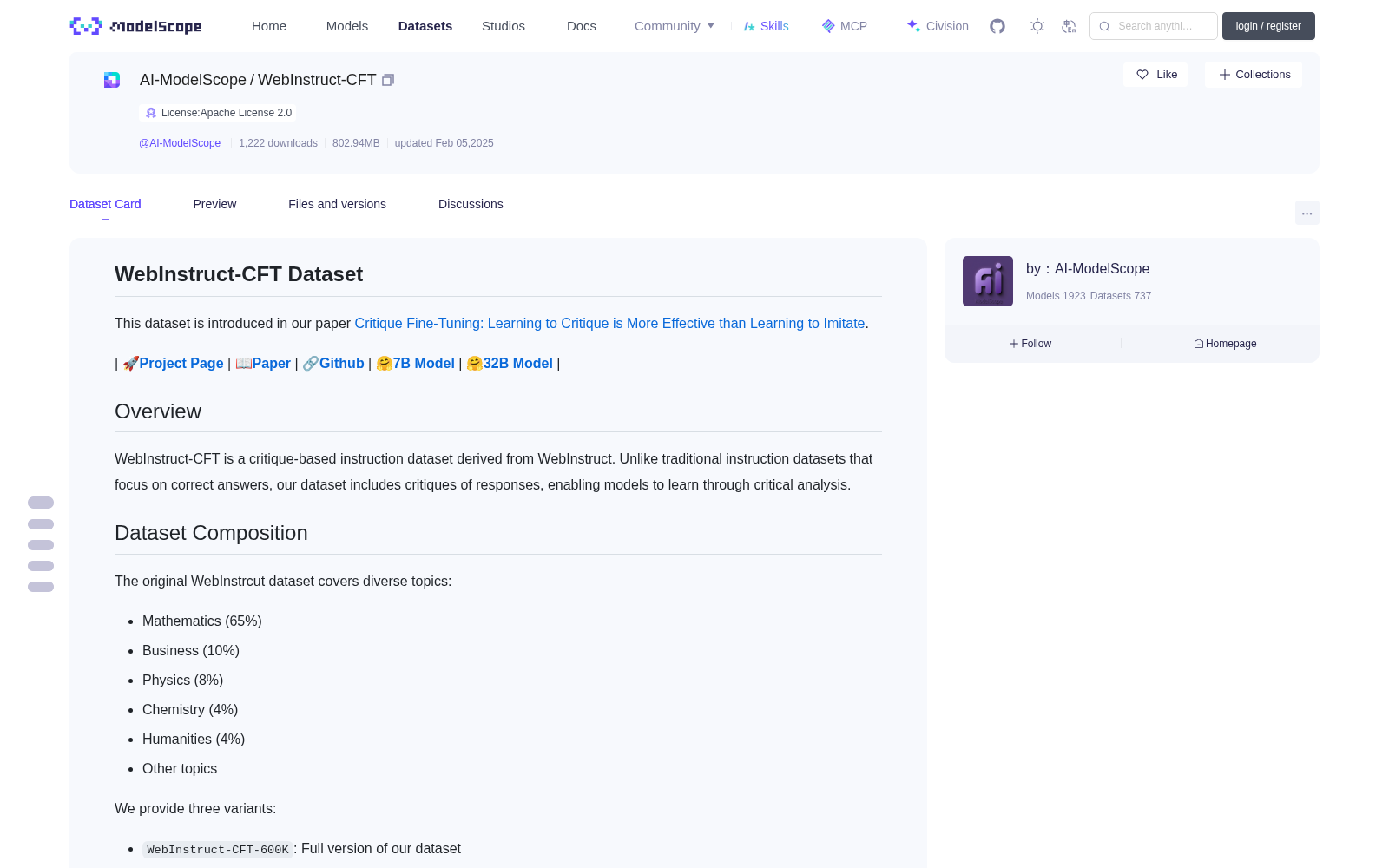Open the Studios navigation item

pos(504,26)
